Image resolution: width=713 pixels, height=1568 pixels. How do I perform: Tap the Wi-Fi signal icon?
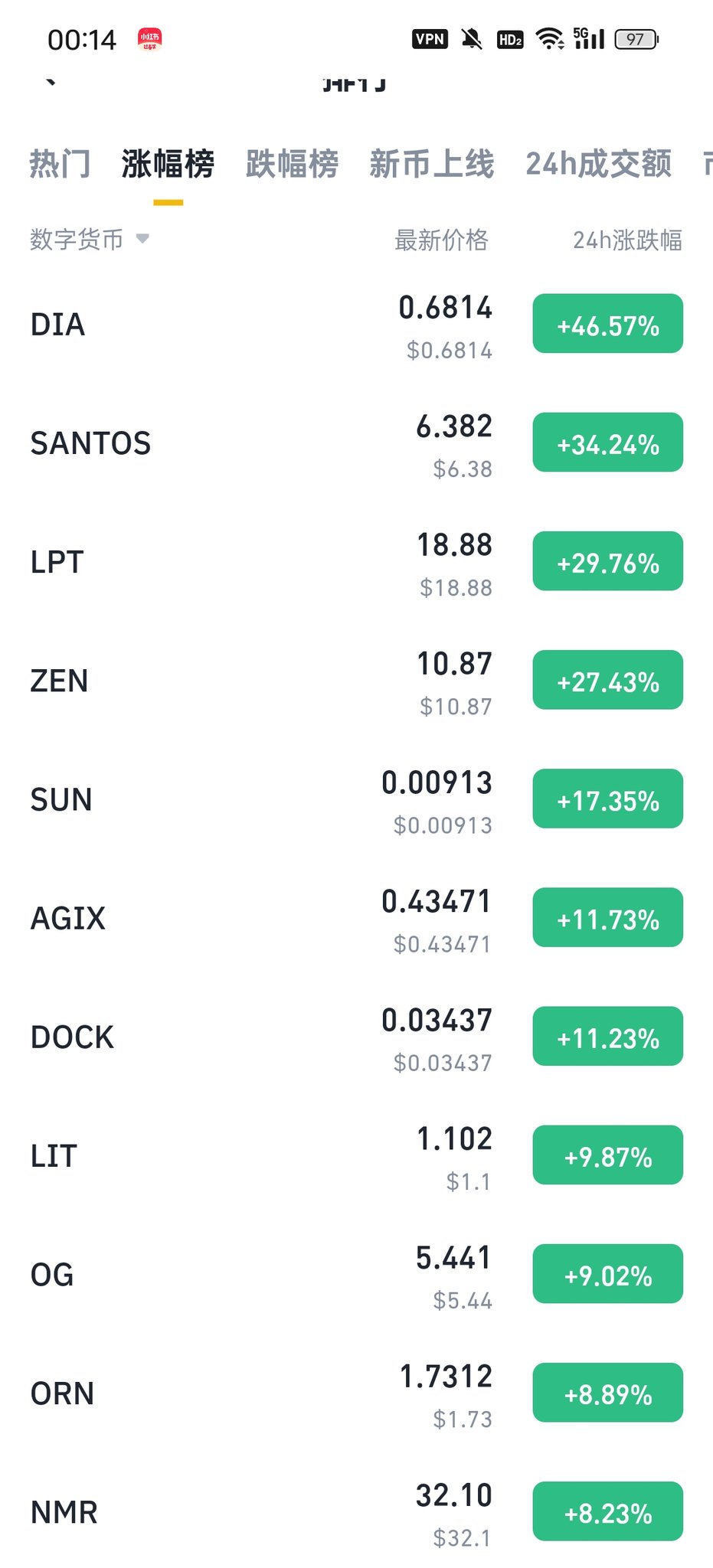(550, 39)
